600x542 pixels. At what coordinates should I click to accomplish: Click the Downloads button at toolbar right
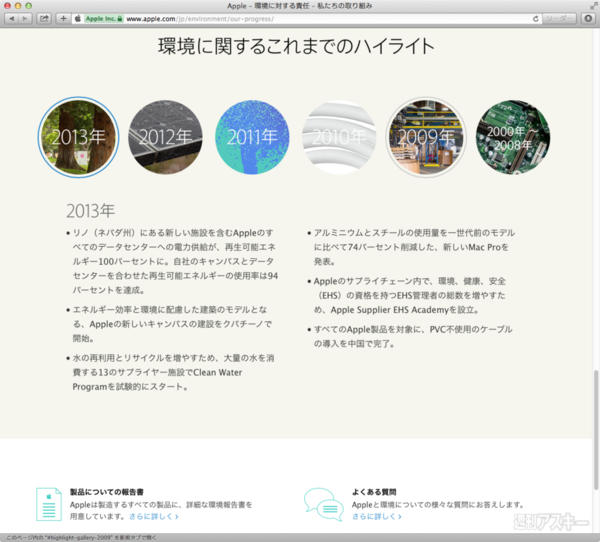click(x=588, y=18)
